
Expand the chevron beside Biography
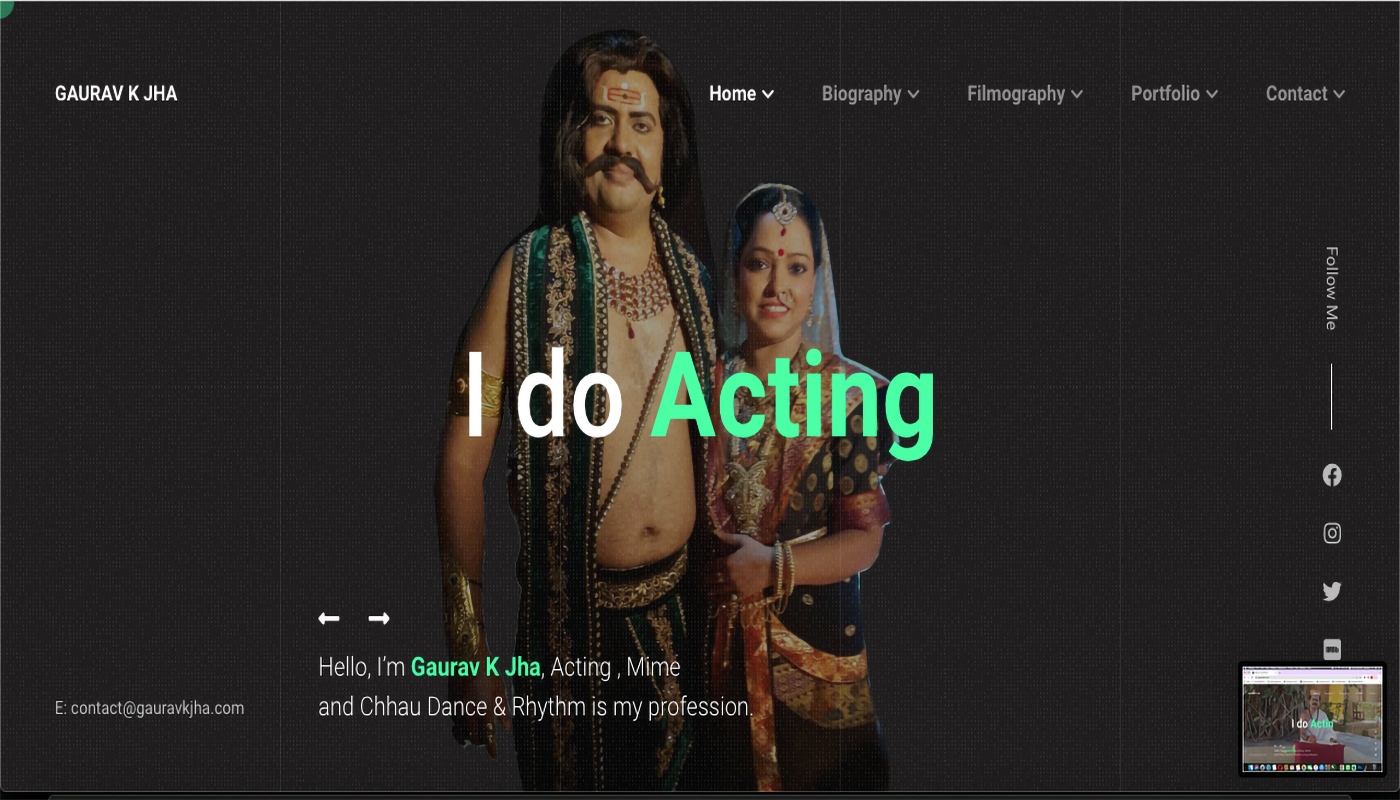[x=914, y=94]
